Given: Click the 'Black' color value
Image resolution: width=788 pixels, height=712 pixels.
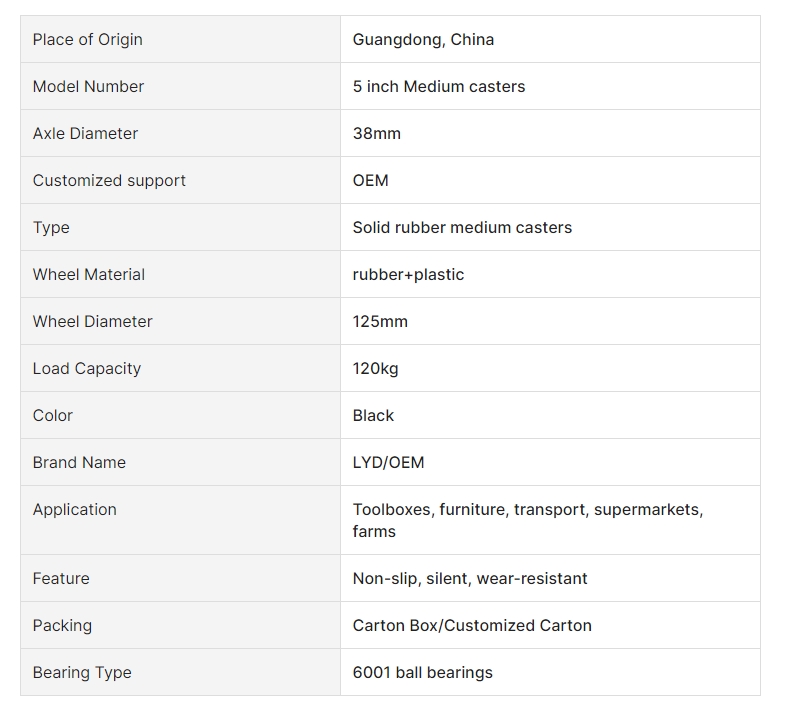Looking at the screenshot, I should 373,416.
